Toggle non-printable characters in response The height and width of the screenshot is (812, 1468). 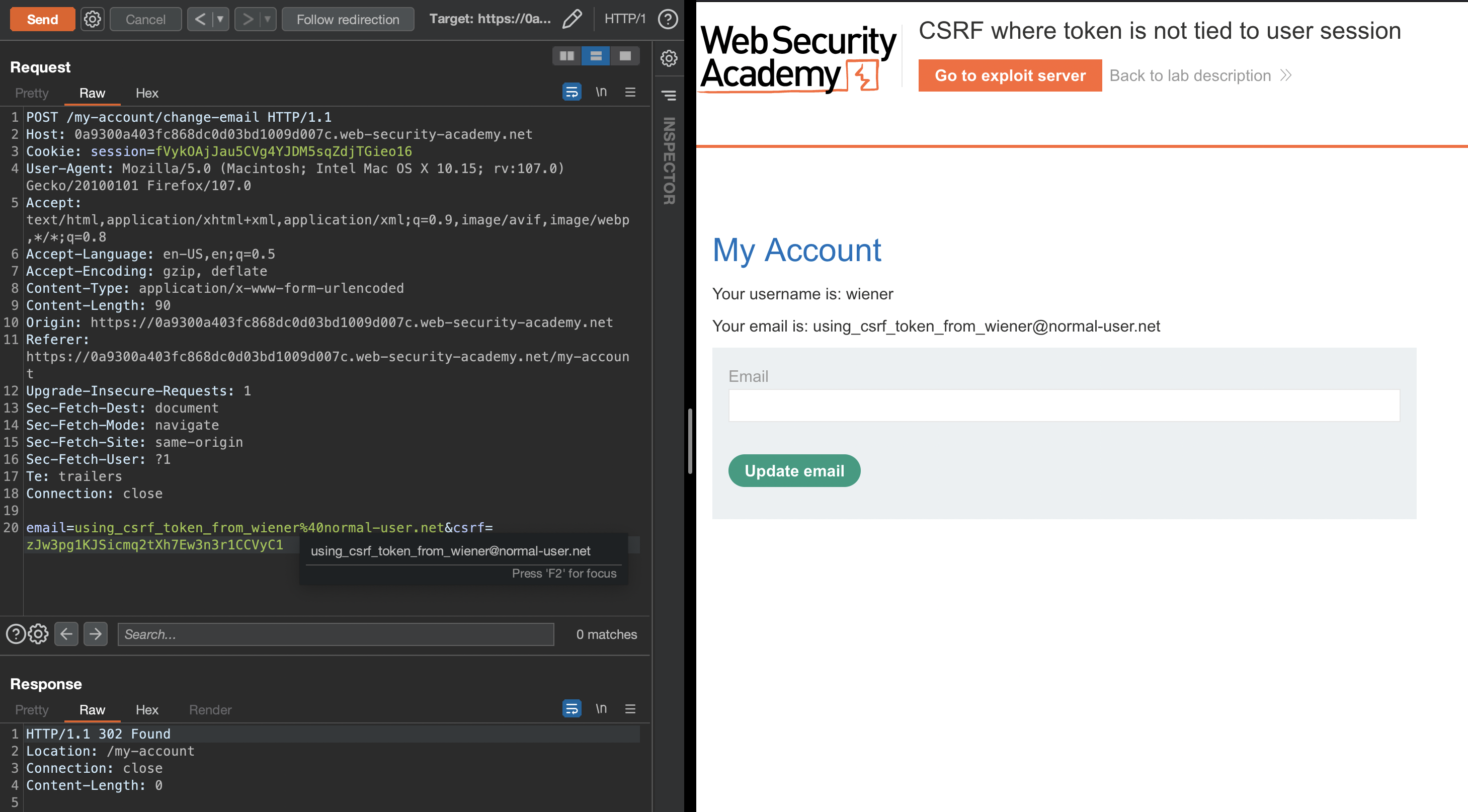(x=601, y=708)
